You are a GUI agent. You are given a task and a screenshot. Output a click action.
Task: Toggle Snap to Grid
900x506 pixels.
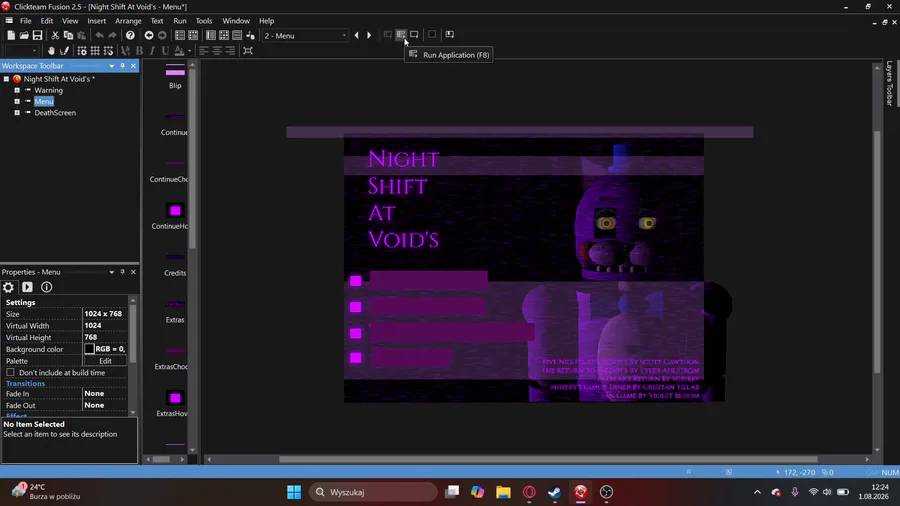click(108, 50)
